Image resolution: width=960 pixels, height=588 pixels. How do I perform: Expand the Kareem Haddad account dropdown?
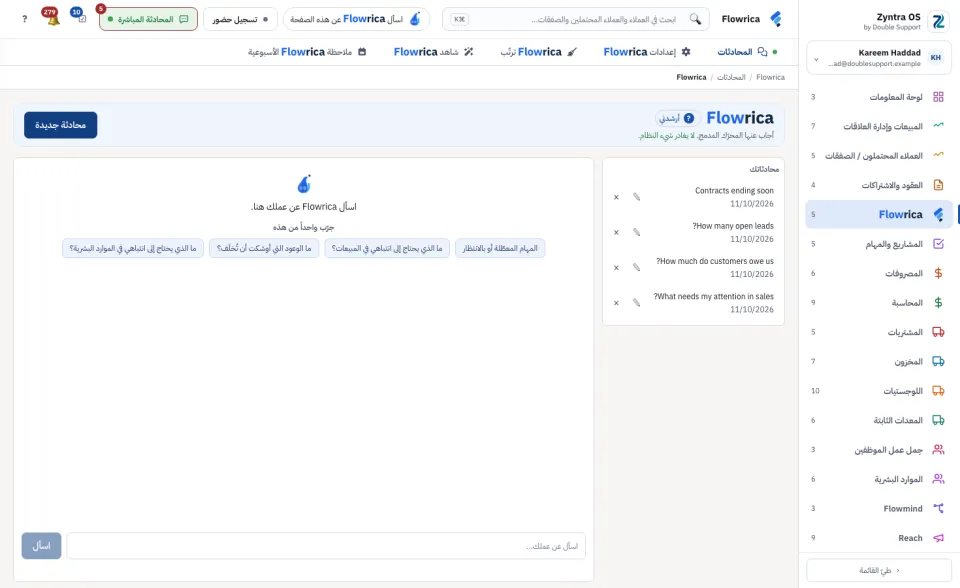(879, 58)
